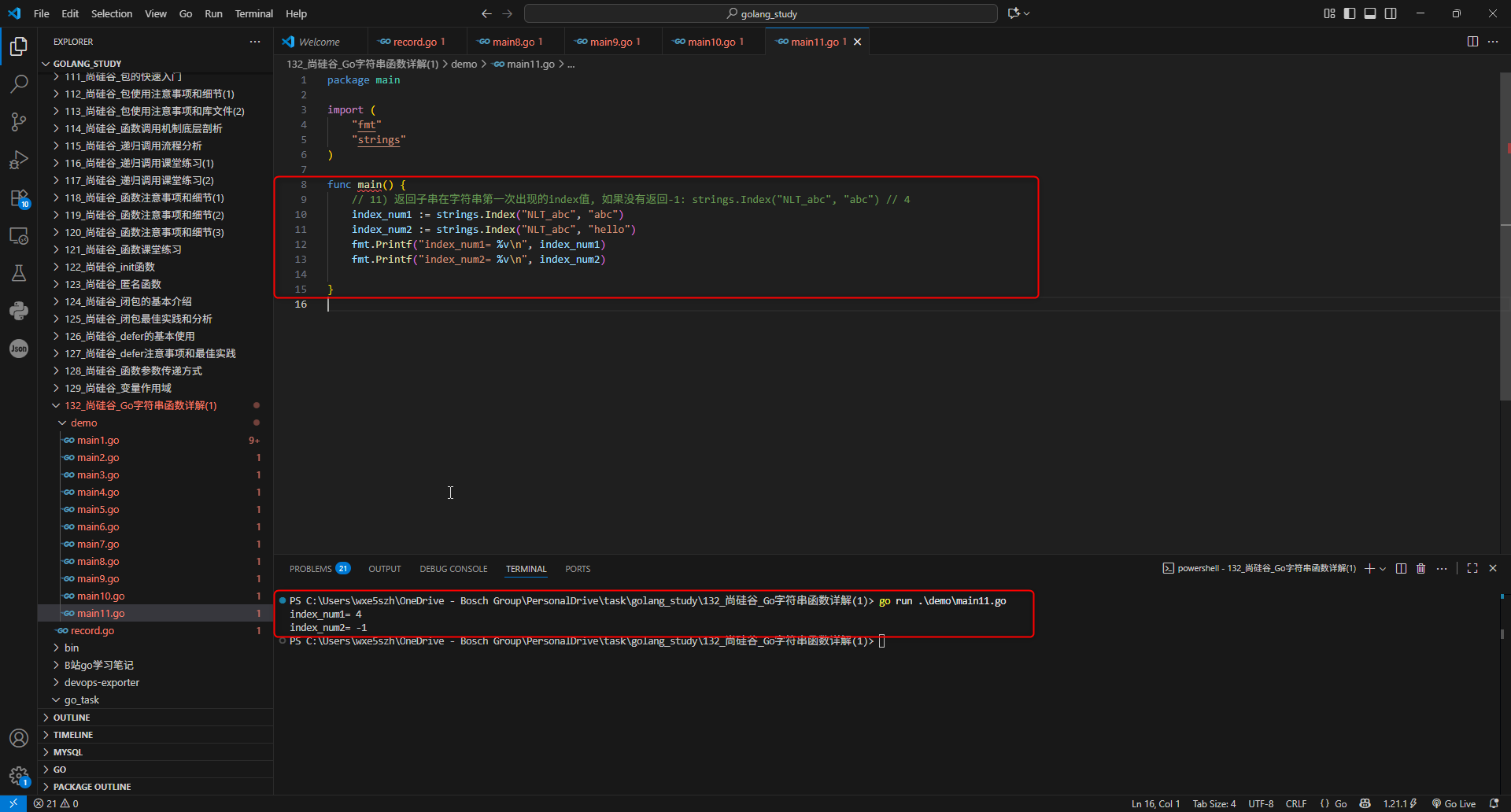Toggle the bottom Panel visibility
Viewport: 1511px width, 812px height.
(1370, 13)
